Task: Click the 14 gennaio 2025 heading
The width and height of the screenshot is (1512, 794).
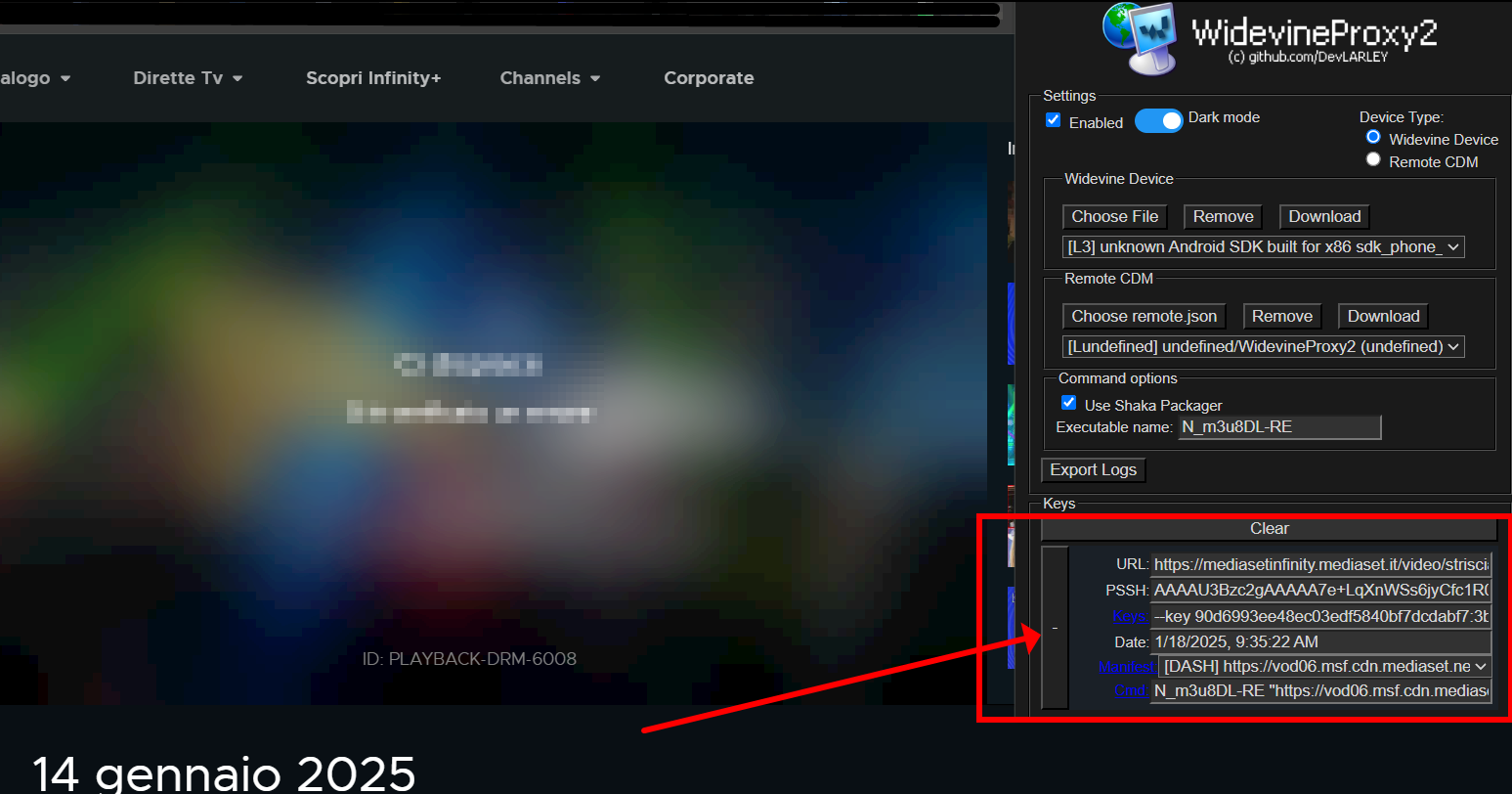Action: tap(224, 772)
